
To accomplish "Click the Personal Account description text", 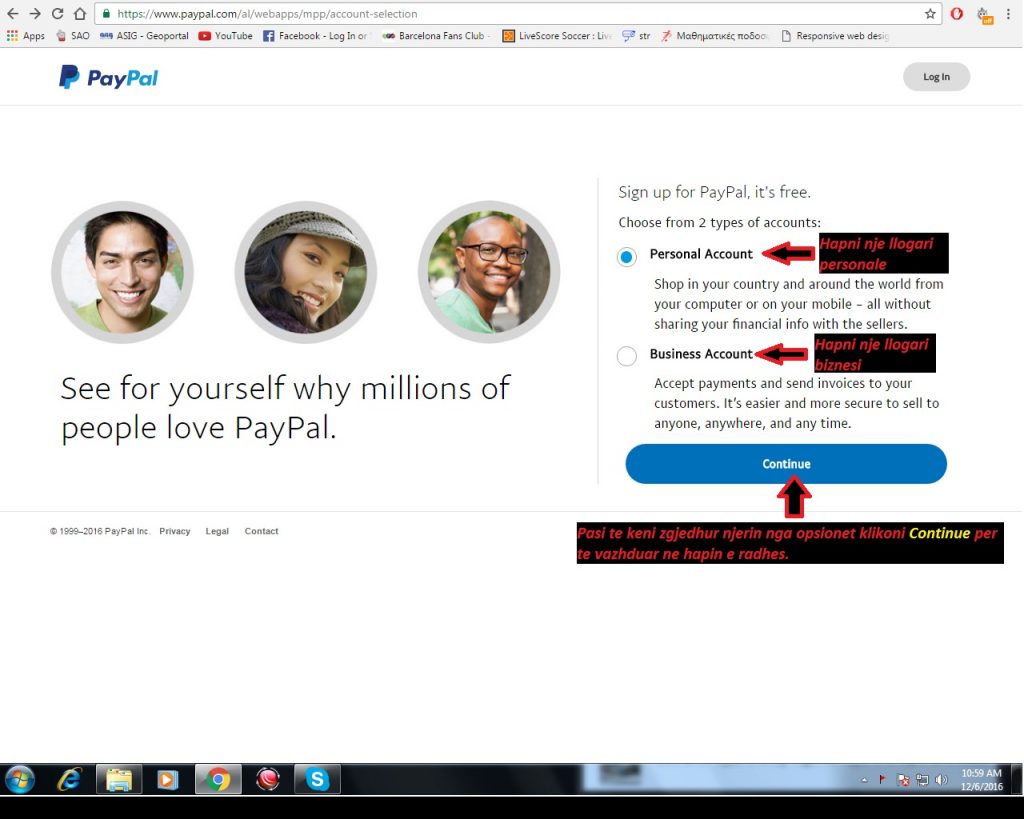I will click(799, 304).
